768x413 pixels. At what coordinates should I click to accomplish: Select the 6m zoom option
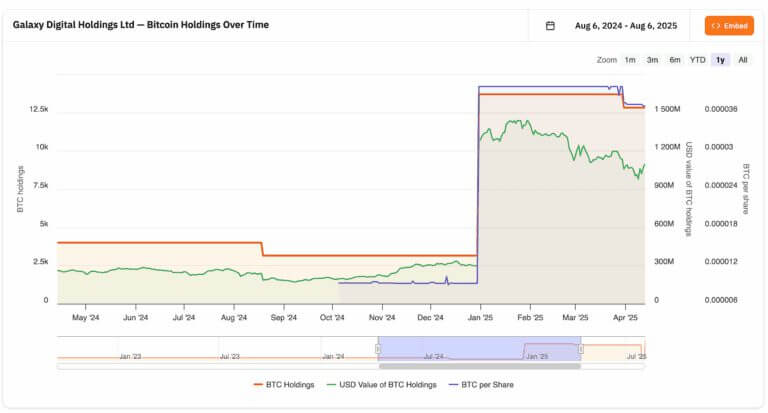point(674,60)
